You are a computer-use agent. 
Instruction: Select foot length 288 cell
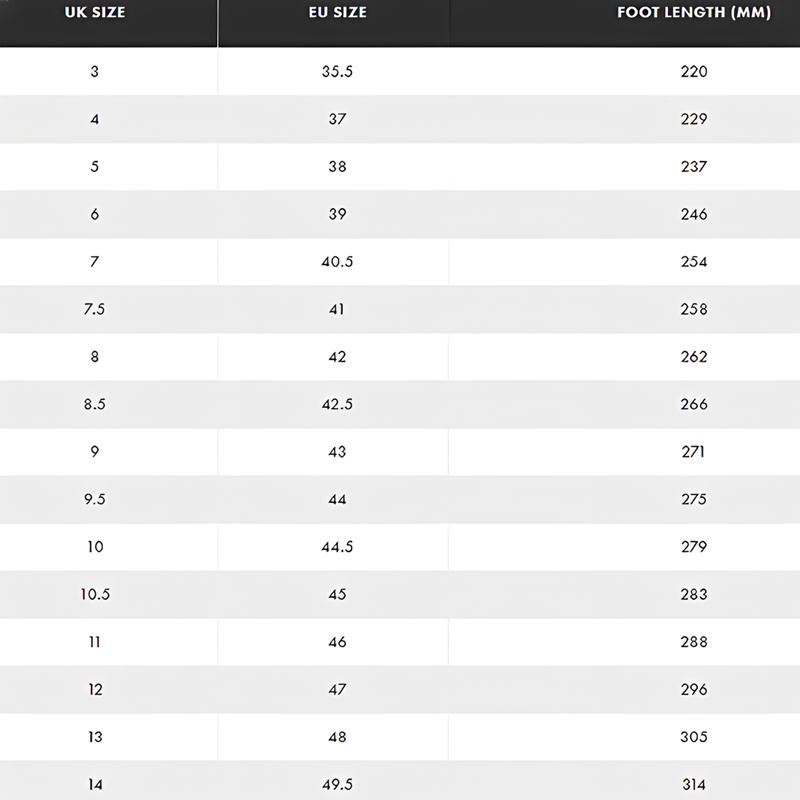pyautogui.click(x=693, y=642)
